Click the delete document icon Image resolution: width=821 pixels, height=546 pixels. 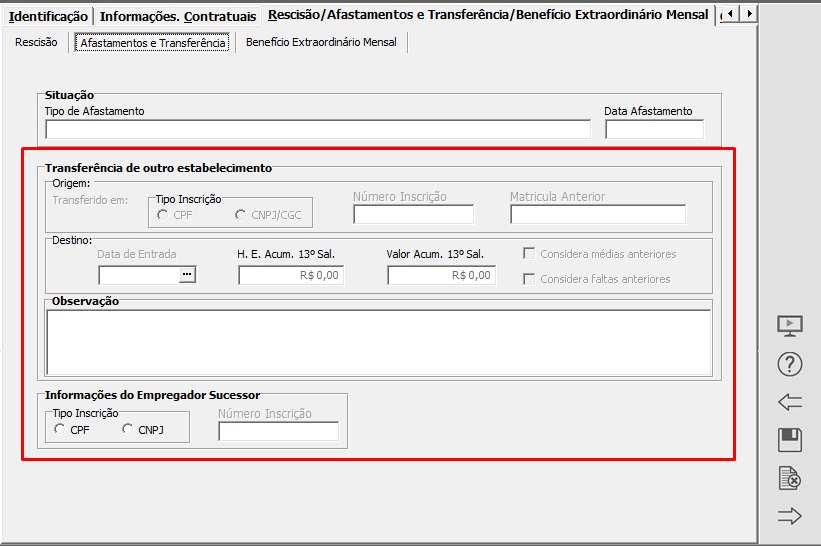789,478
